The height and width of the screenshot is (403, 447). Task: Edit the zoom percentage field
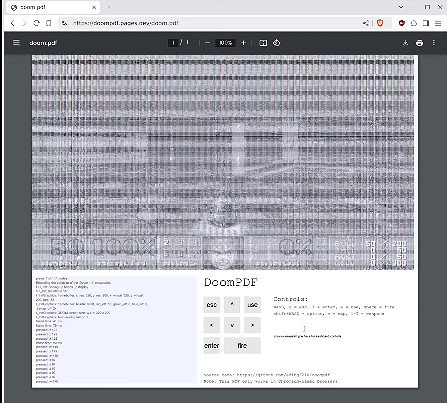(x=225, y=43)
